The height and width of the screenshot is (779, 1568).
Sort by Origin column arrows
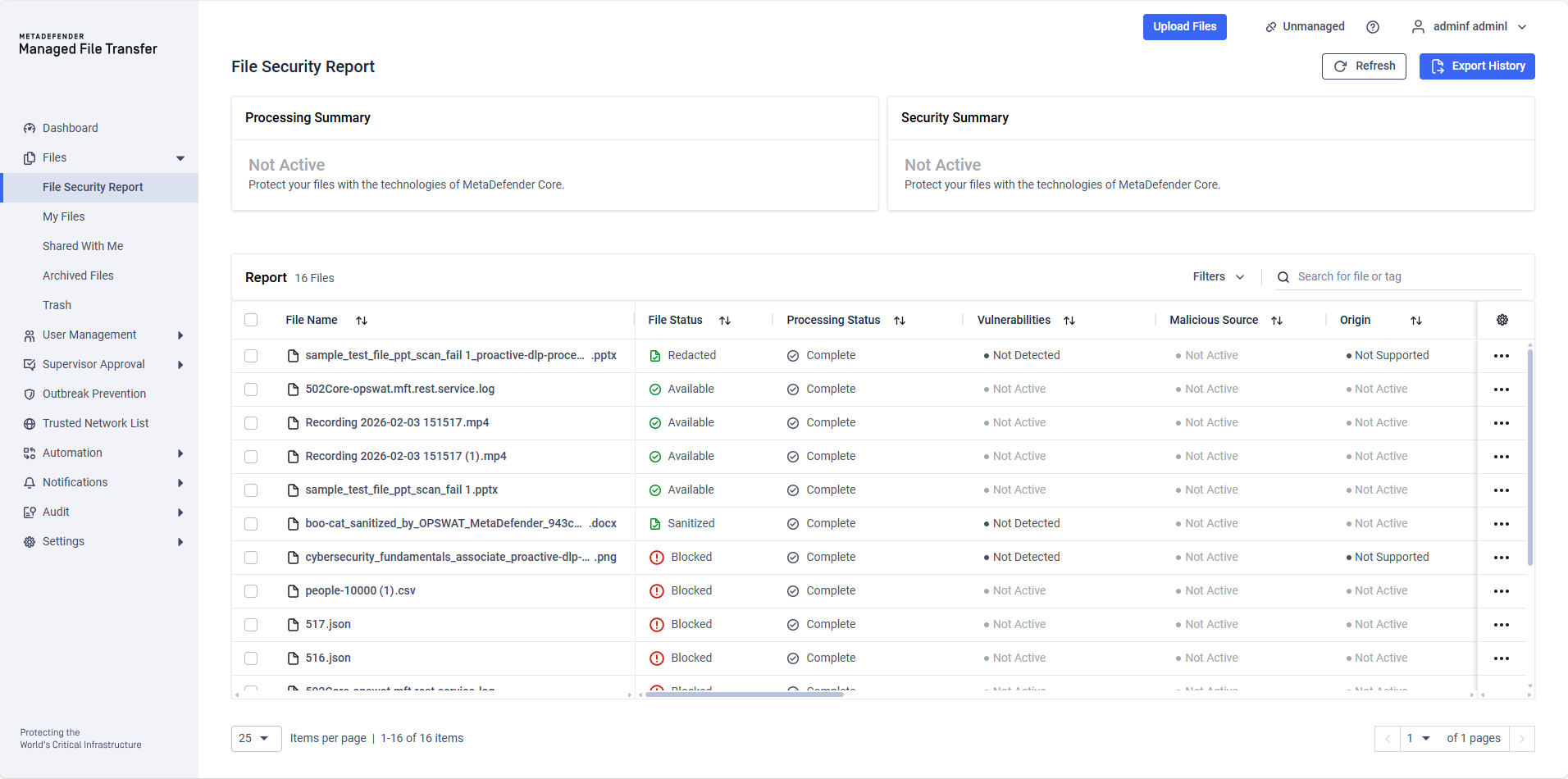pyautogui.click(x=1415, y=321)
